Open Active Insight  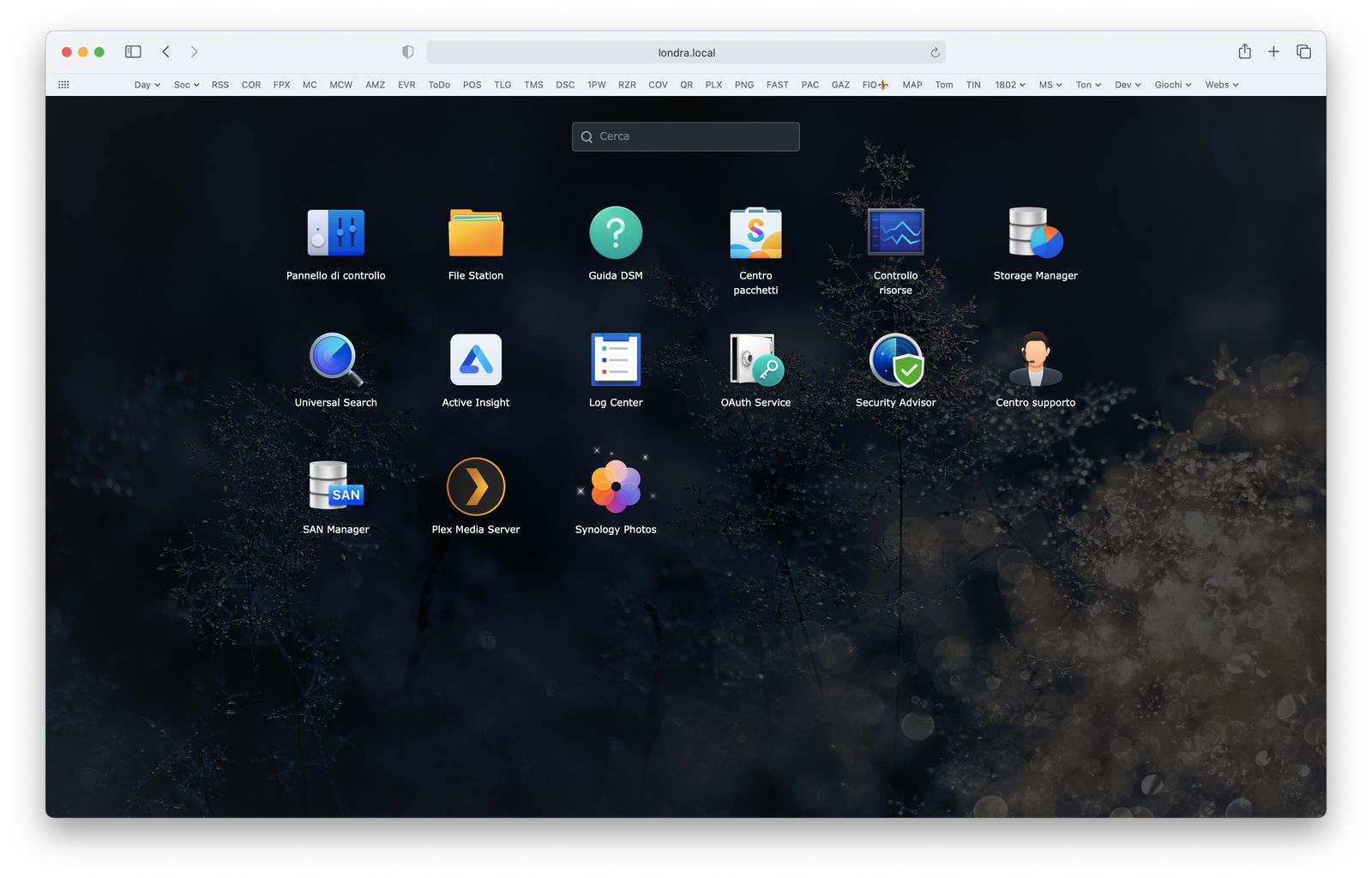point(476,360)
